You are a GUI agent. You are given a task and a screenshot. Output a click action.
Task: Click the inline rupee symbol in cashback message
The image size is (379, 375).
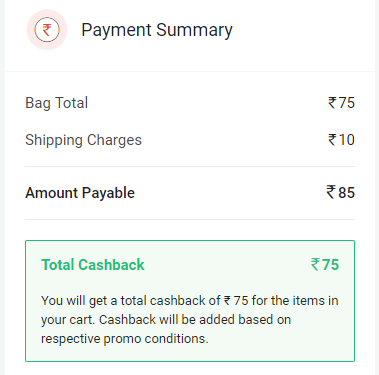(x=227, y=301)
